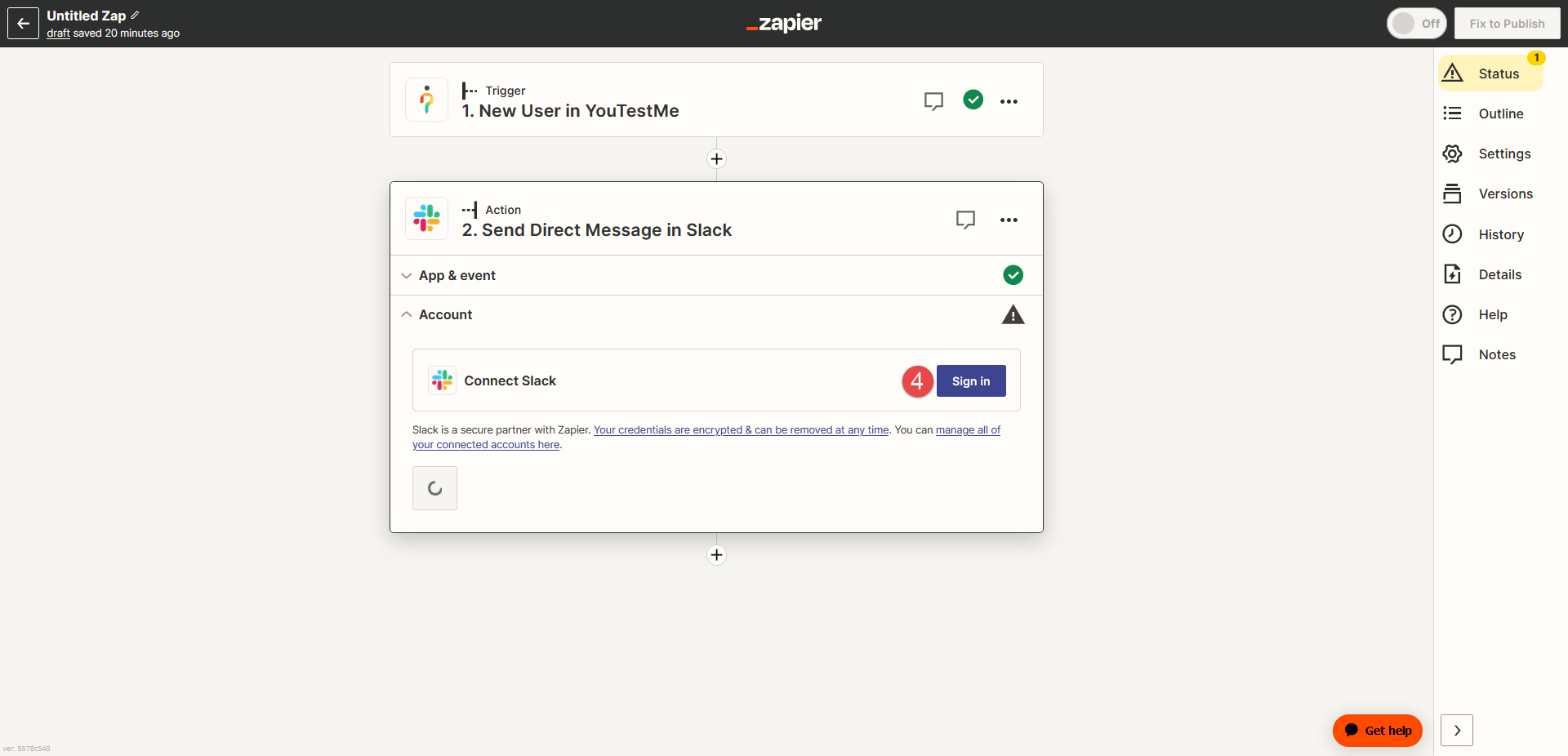Select the Send Direct Message in Slack title
Screen dimensions: 1568x756
597,230
